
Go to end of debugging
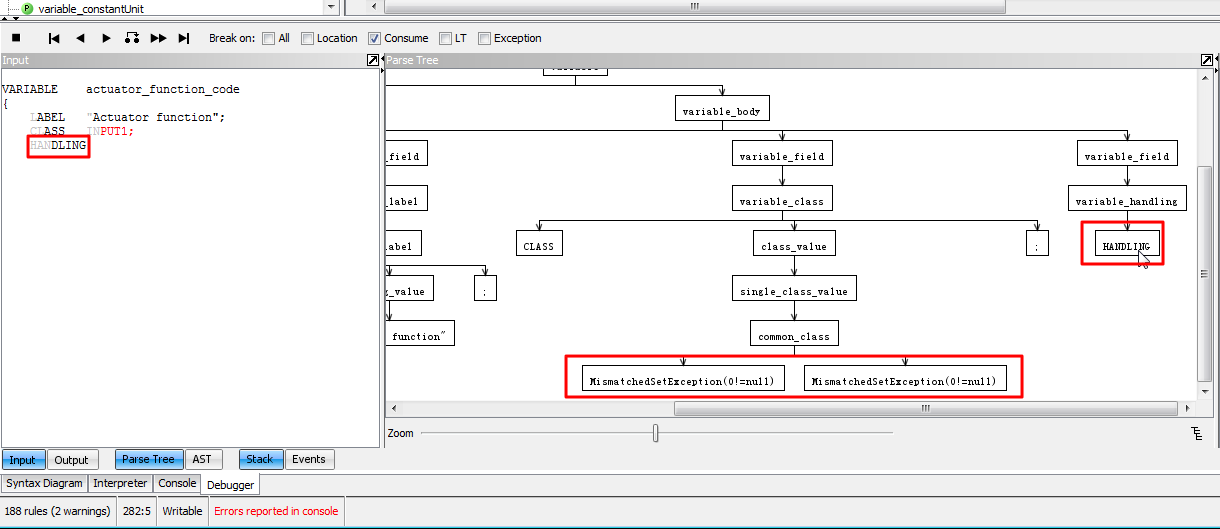184,38
